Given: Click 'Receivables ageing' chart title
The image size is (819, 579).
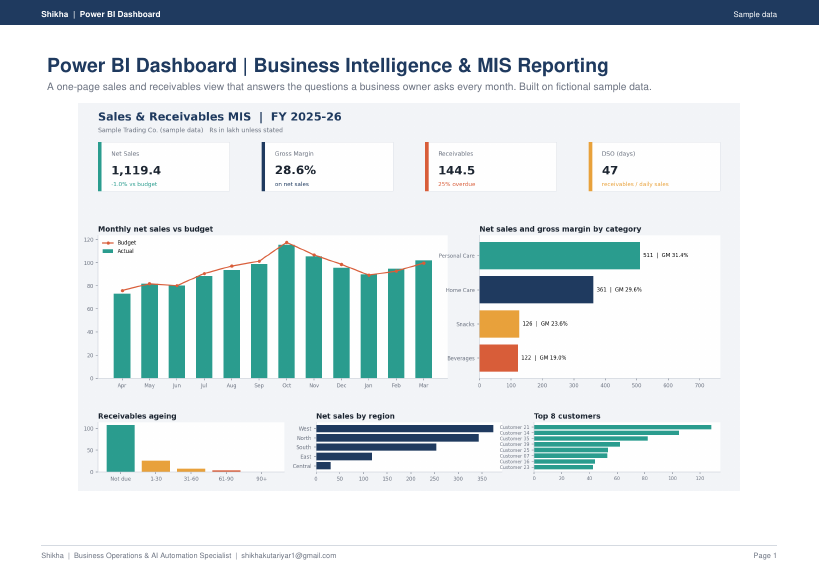Looking at the screenshot, I should click(137, 416).
